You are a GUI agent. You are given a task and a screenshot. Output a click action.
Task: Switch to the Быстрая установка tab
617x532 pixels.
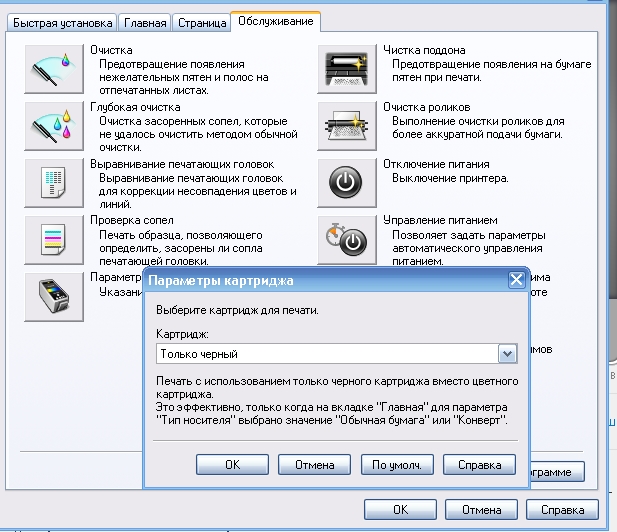click(62, 22)
